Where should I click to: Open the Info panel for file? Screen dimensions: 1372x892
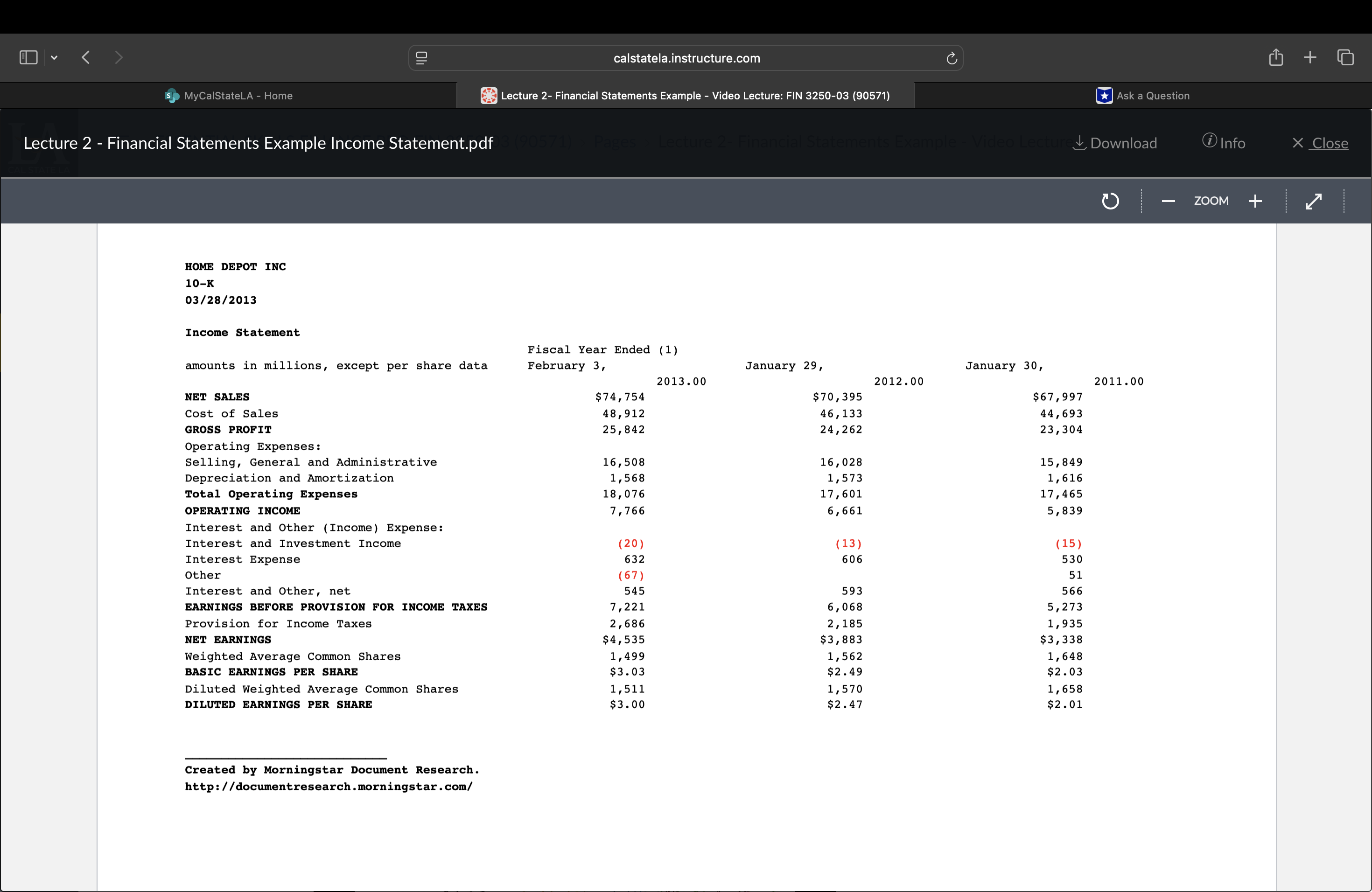point(1223,143)
